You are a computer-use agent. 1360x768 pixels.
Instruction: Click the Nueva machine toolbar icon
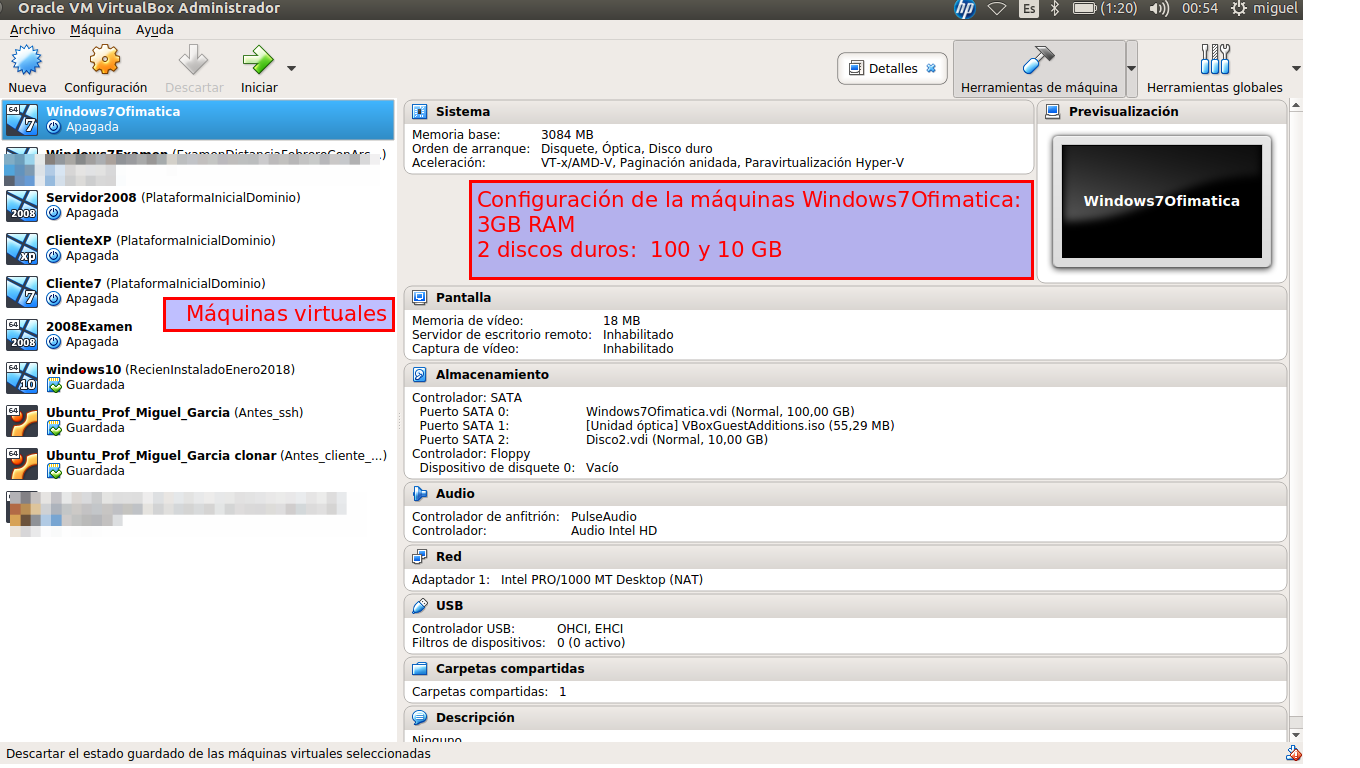pyautogui.click(x=27, y=60)
